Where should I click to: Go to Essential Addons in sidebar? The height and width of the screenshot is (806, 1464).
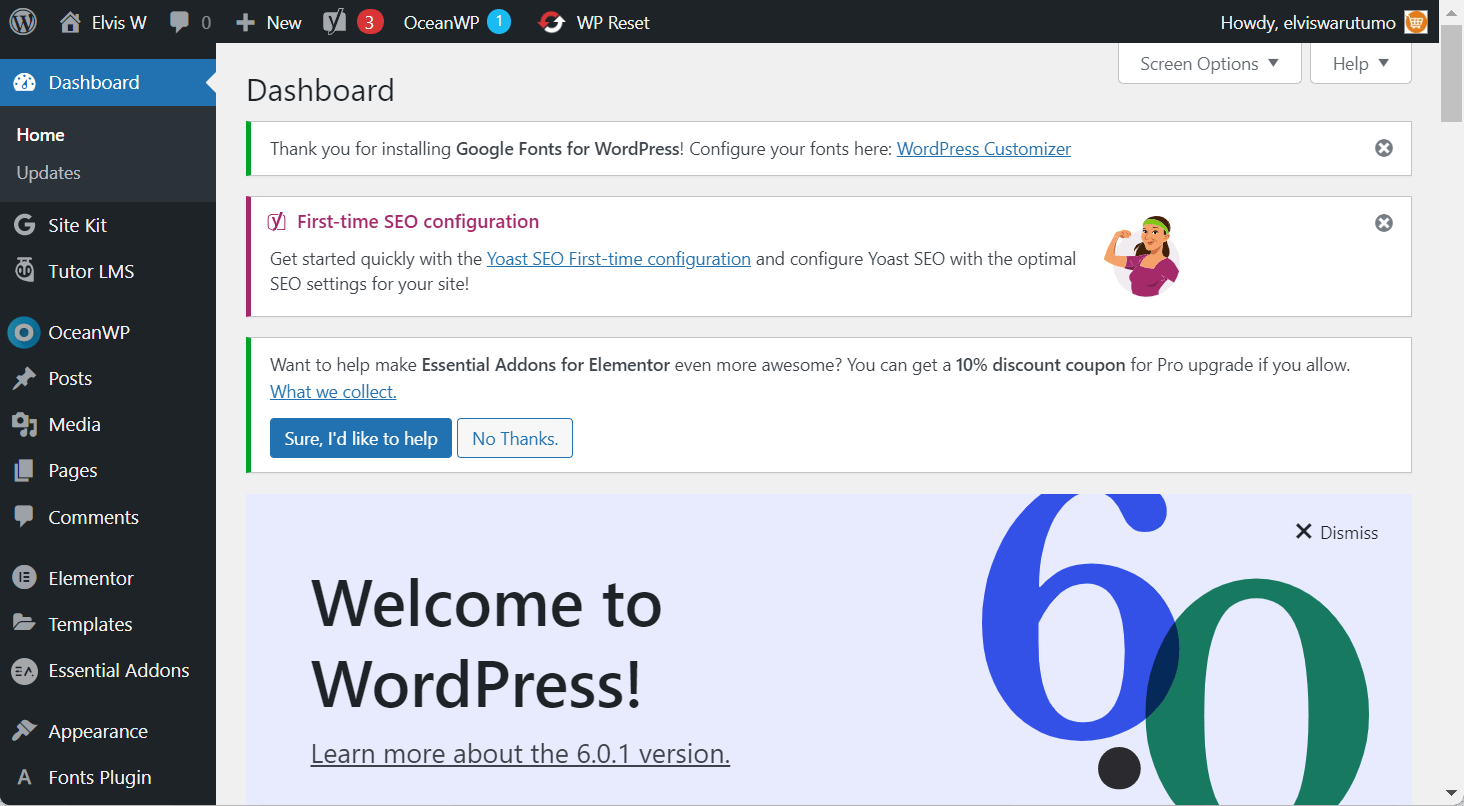118,670
